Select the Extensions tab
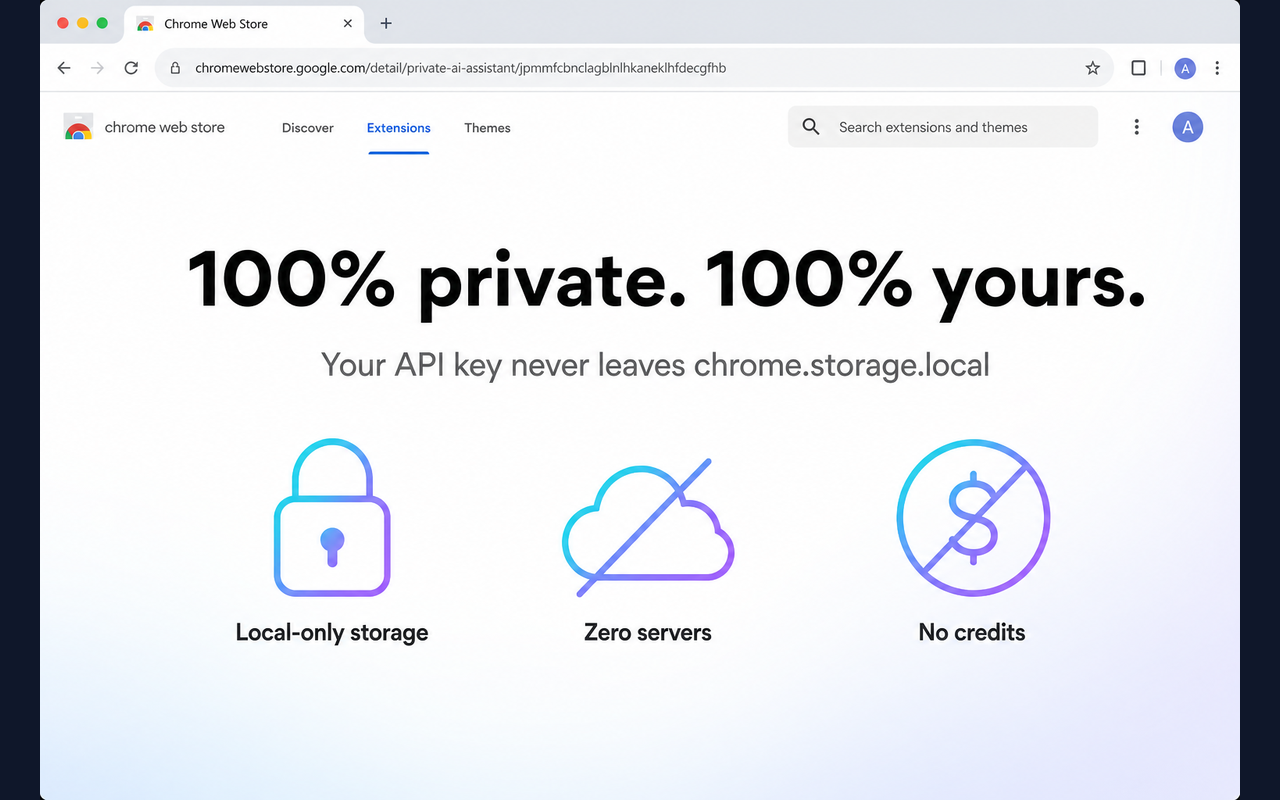1280x800 pixels. click(x=399, y=128)
